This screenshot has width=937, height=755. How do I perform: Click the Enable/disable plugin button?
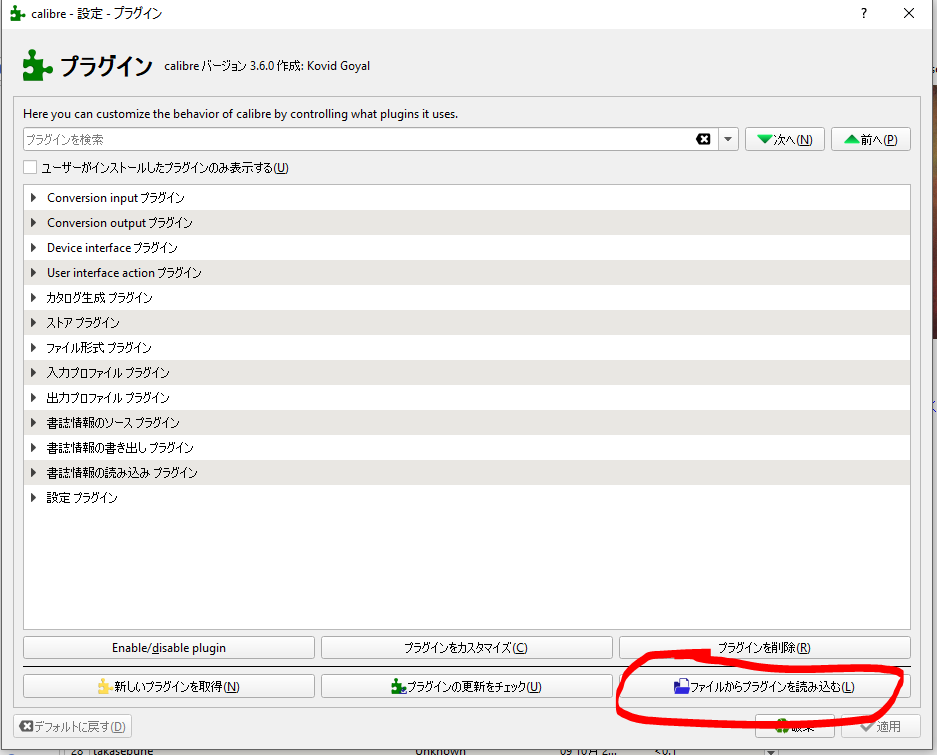click(x=169, y=647)
